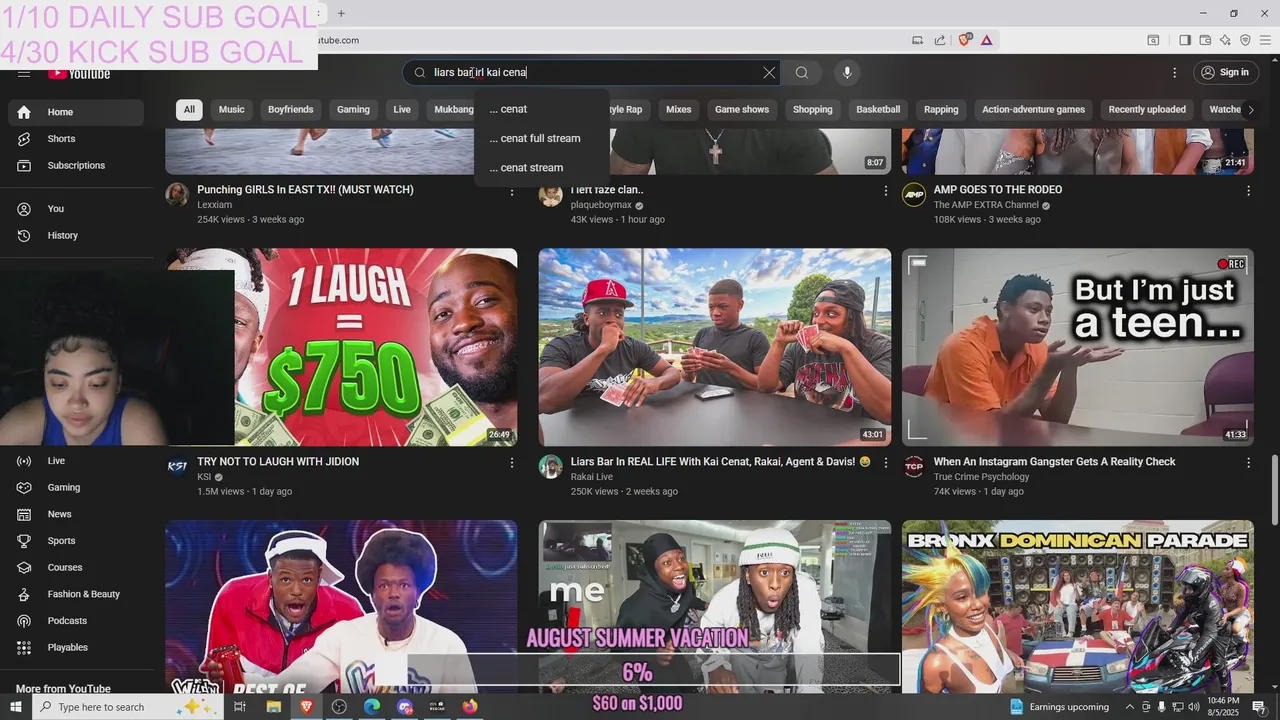Open Brave Leo AI sparkle icon

click(1225, 40)
